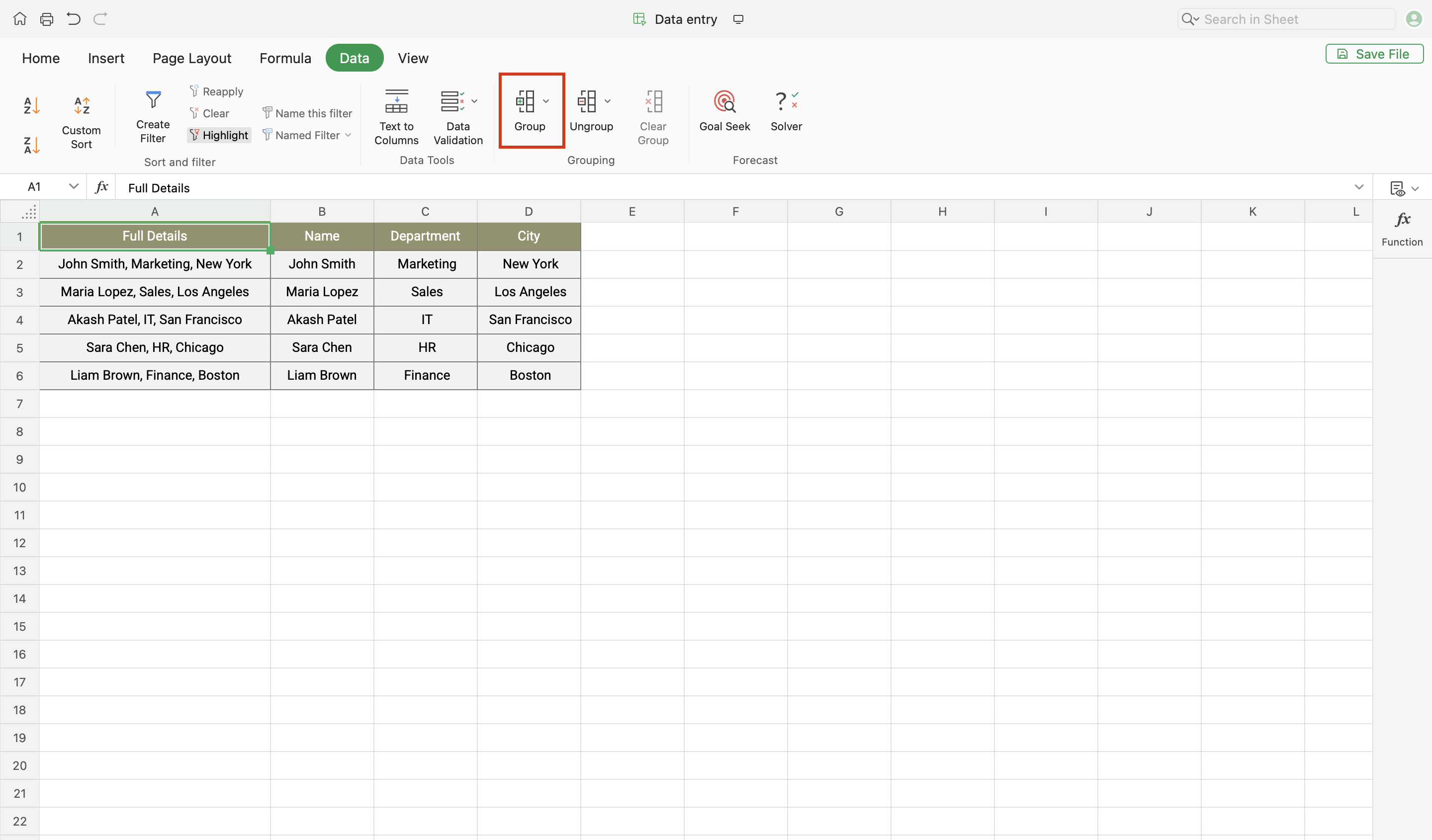Open the Function side panel
1432x840 pixels.
tap(1402, 227)
